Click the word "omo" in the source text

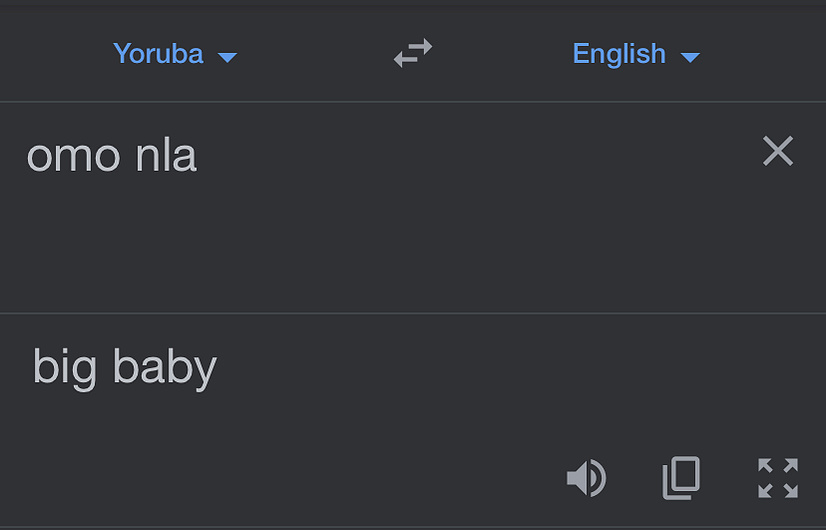[x=74, y=156]
